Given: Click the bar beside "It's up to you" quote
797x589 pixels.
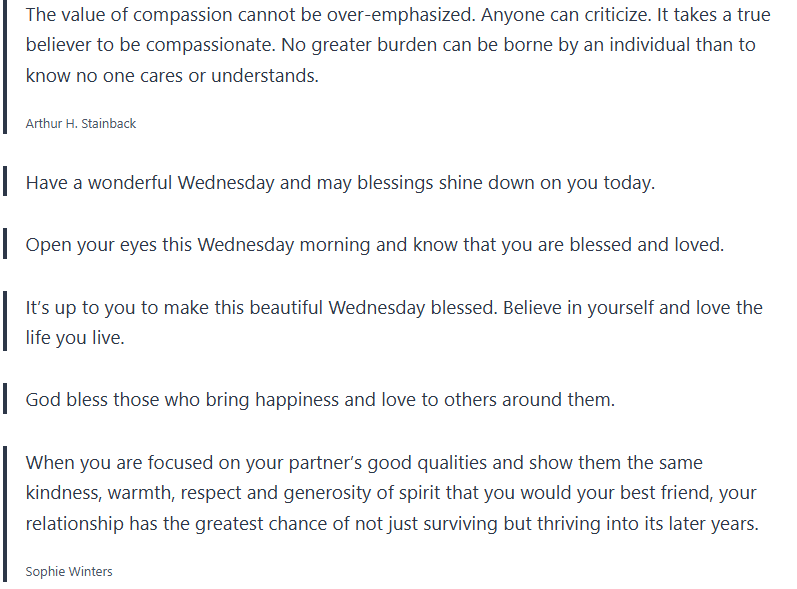Looking at the screenshot, I should tap(4, 322).
